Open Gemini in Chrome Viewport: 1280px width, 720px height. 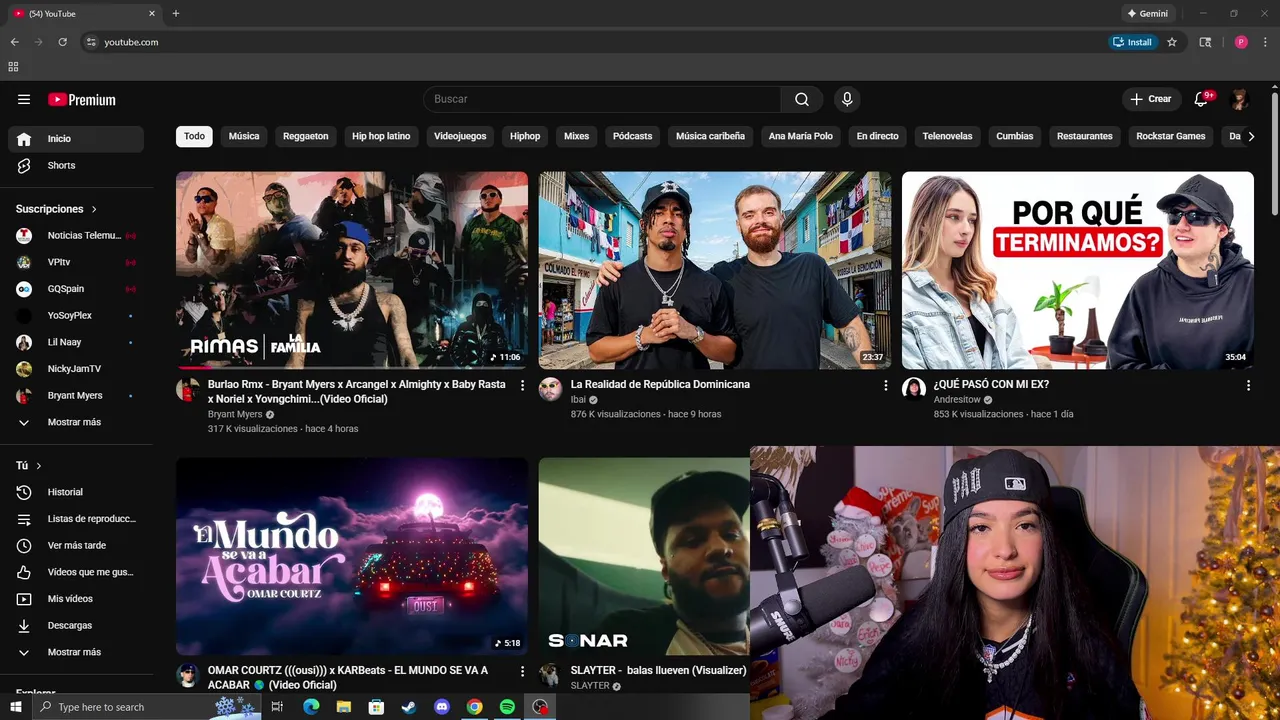(1147, 14)
